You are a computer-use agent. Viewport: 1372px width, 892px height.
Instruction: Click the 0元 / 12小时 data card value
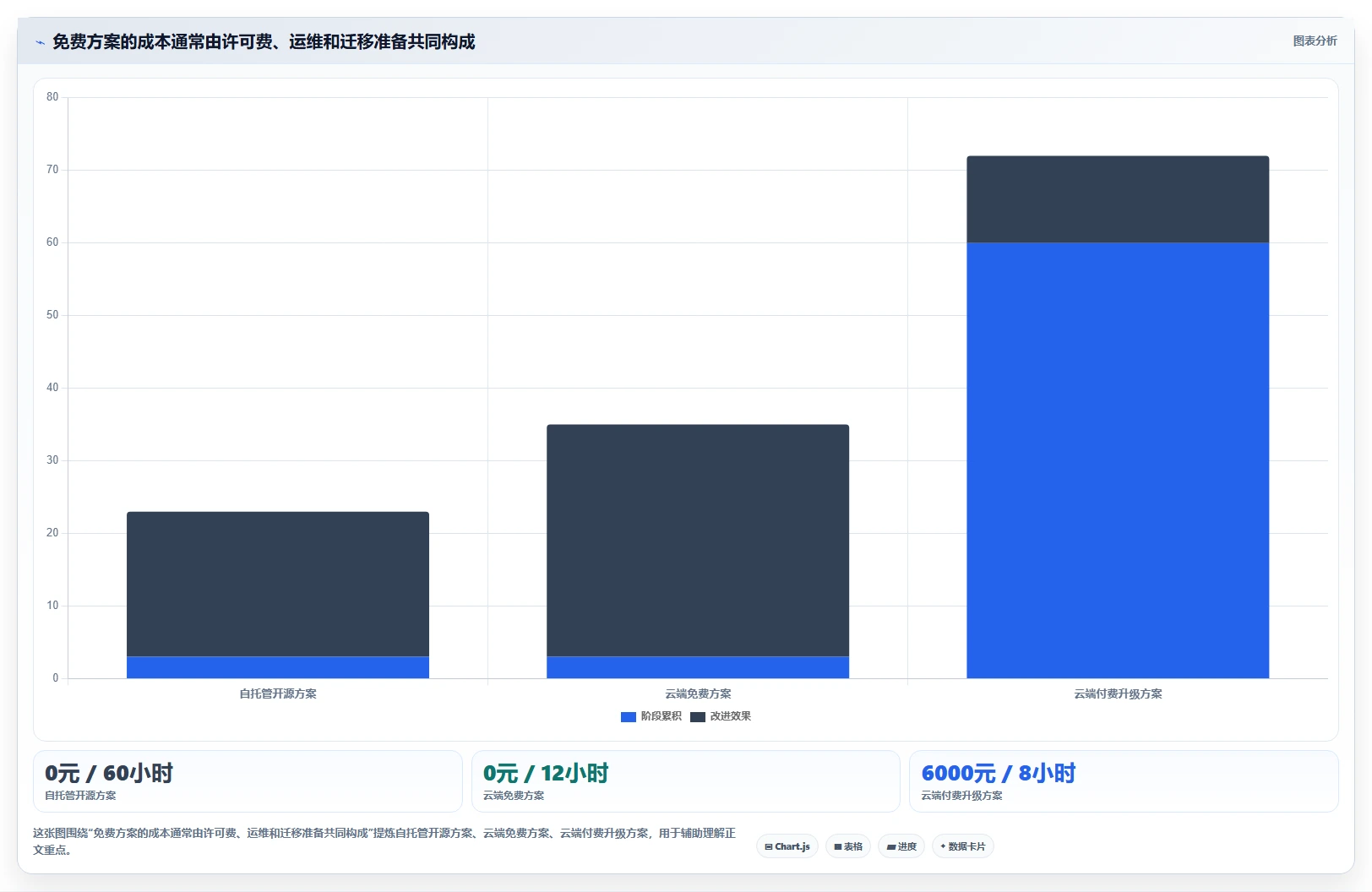pos(546,773)
